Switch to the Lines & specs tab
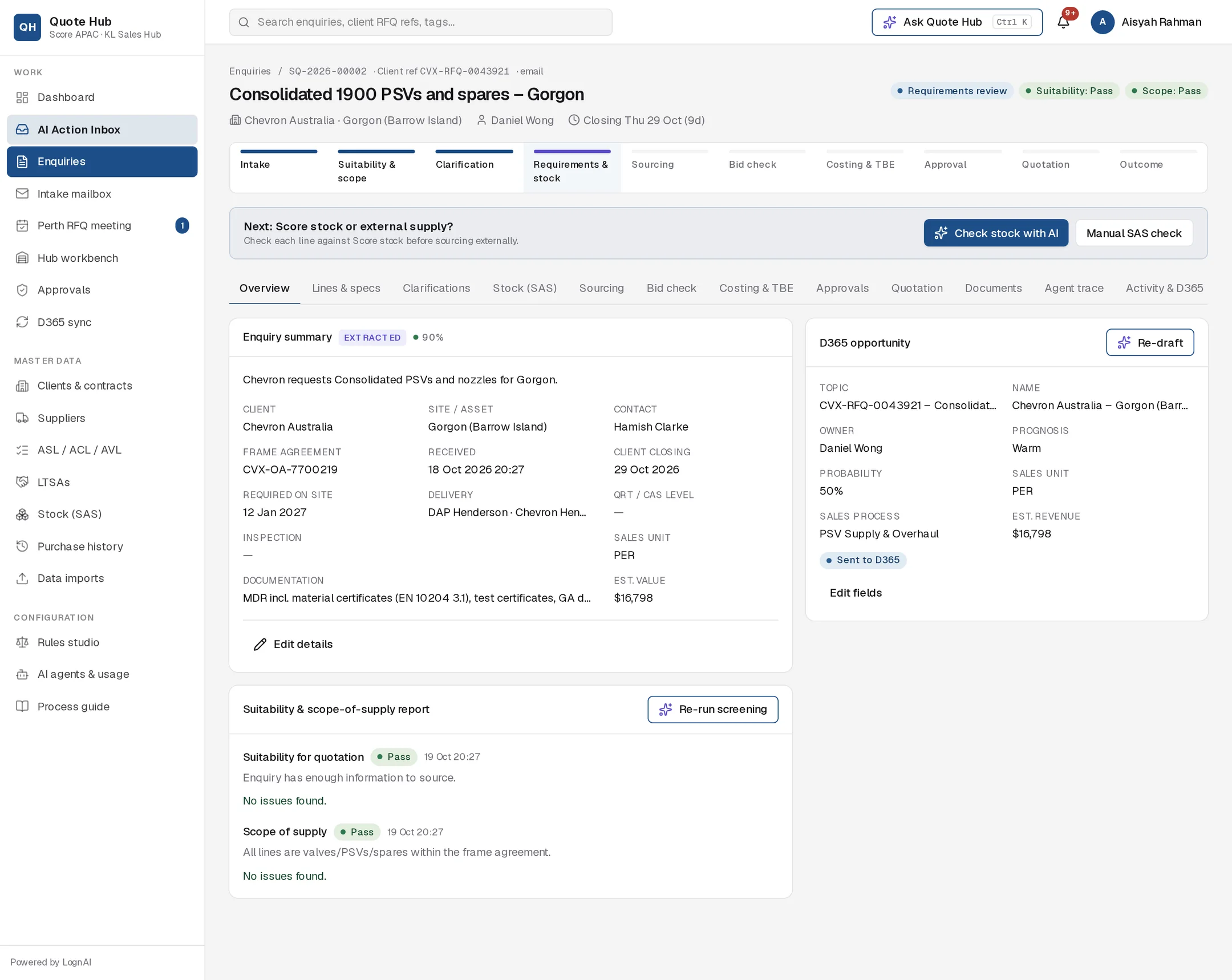The width and height of the screenshot is (1232, 980). 346,288
